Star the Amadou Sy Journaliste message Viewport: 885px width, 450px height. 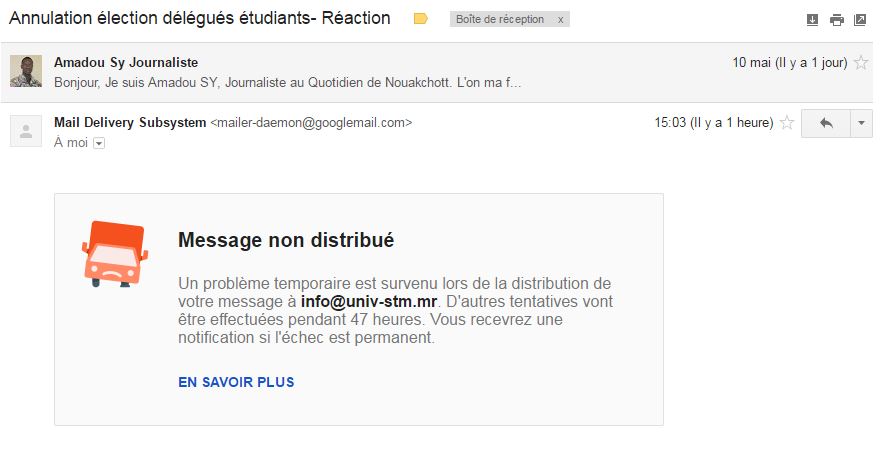[861, 63]
